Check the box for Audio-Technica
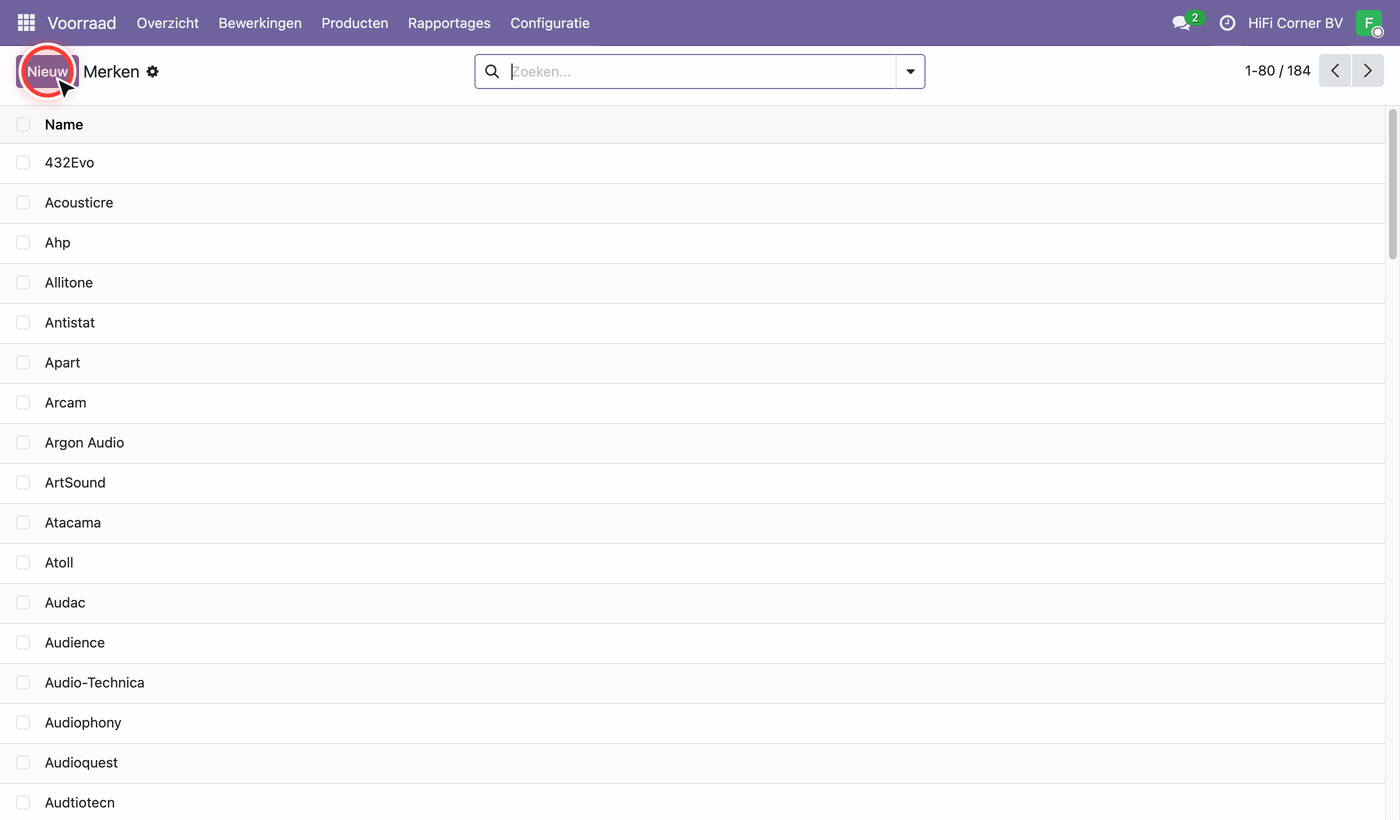The image size is (1400, 820). 23,683
